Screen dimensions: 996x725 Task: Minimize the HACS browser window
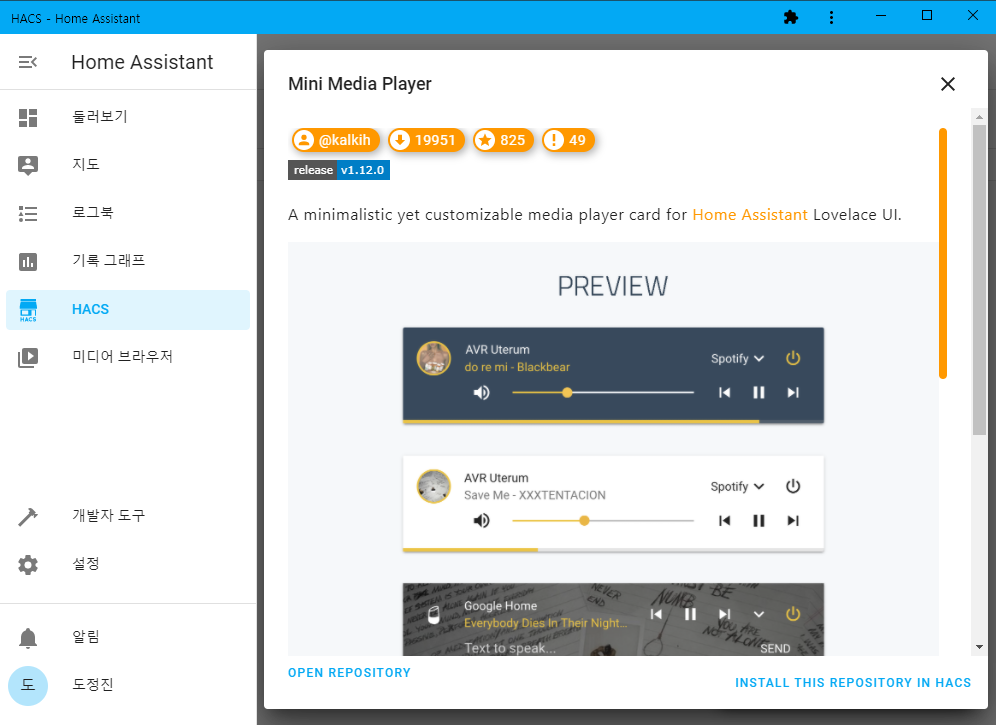pos(881,16)
